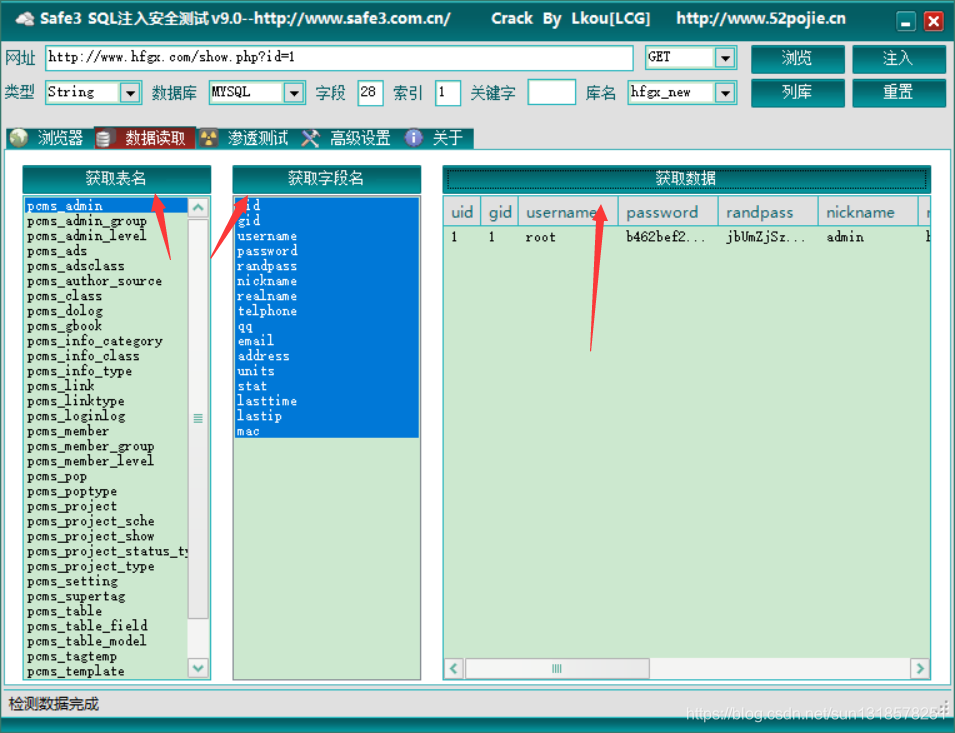Click the gid column header
Screen dimensions: 955x733
500,212
